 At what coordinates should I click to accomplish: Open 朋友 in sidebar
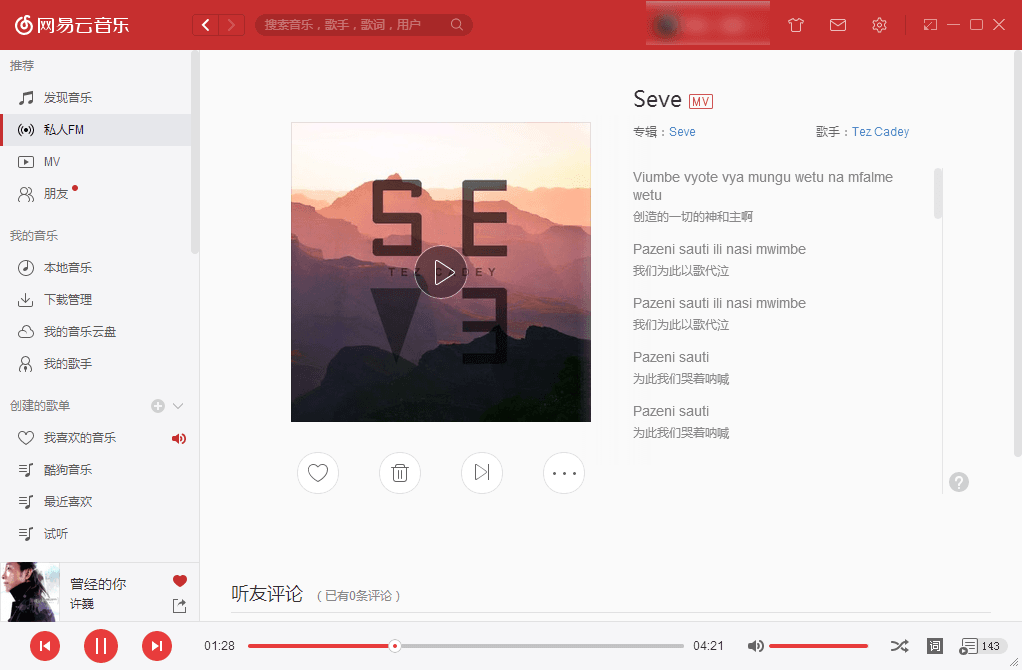[95, 194]
